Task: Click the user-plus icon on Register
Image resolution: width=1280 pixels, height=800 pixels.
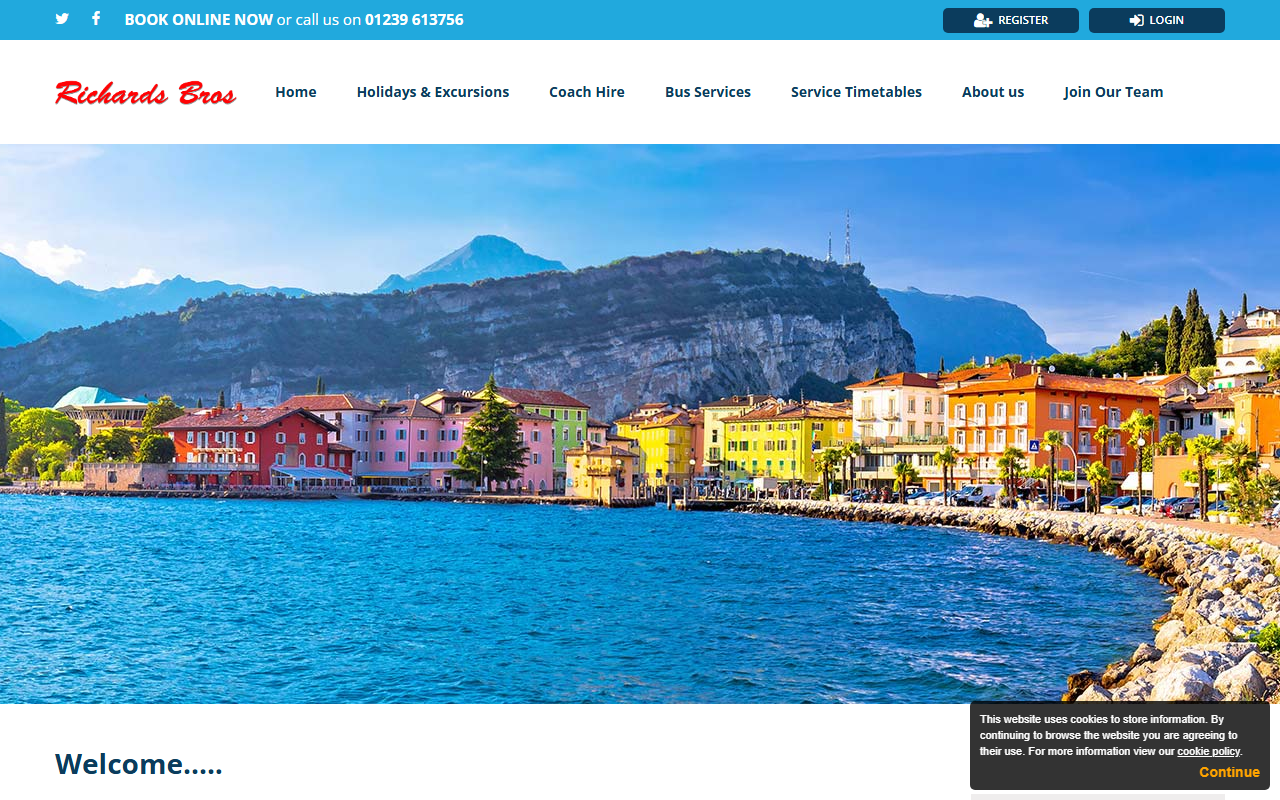Action: click(x=983, y=20)
